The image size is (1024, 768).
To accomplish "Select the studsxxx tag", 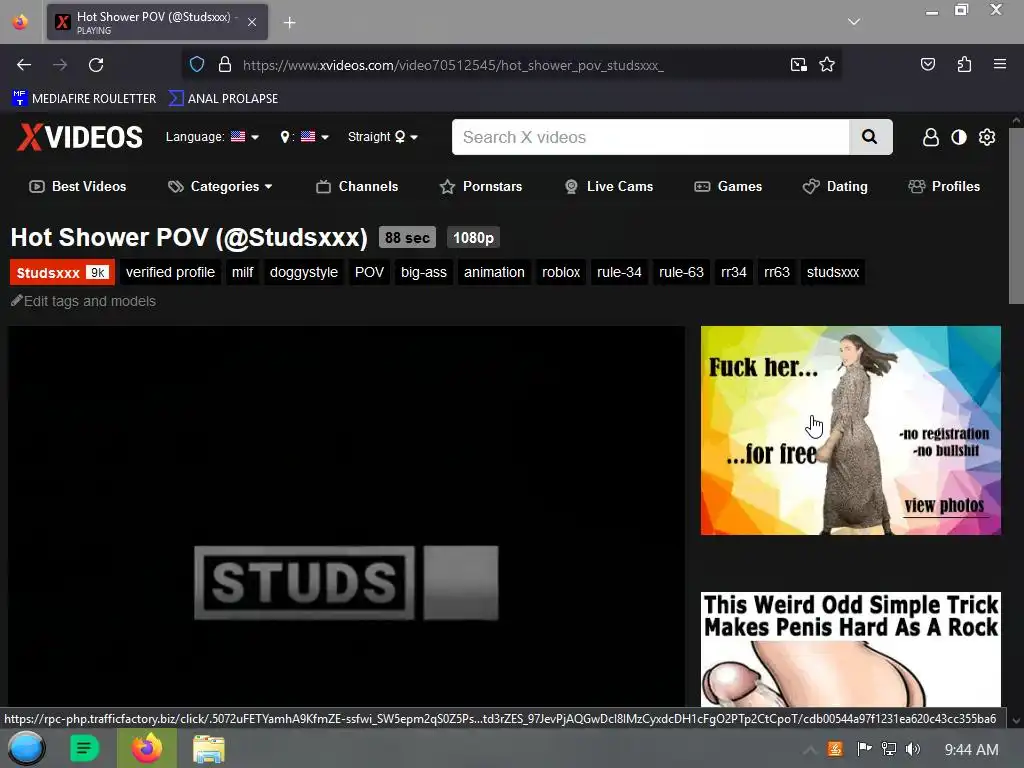I will 832,272.
